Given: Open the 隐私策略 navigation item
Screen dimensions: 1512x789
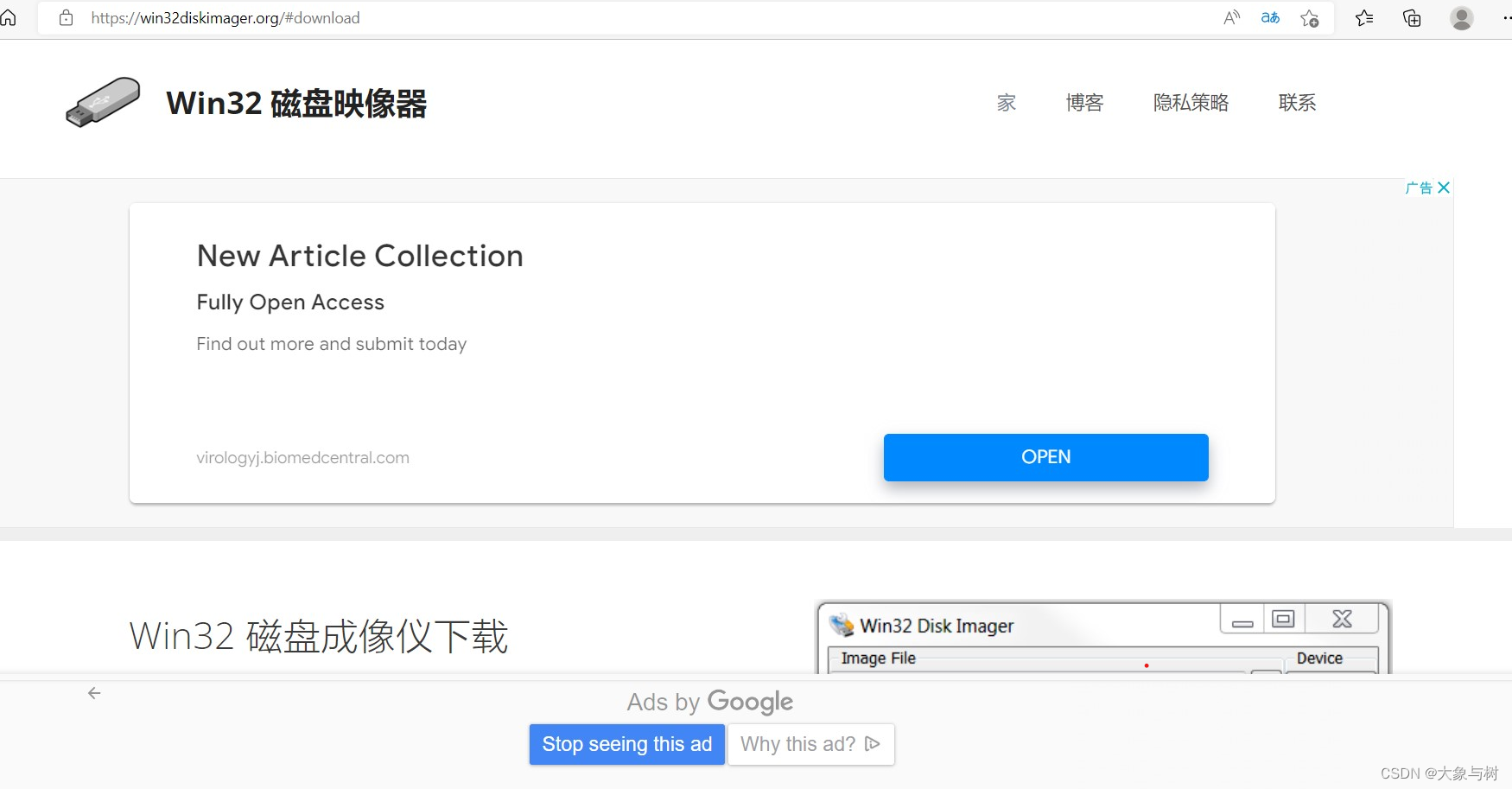Looking at the screenshot, I should click(x=1191, y=103).
